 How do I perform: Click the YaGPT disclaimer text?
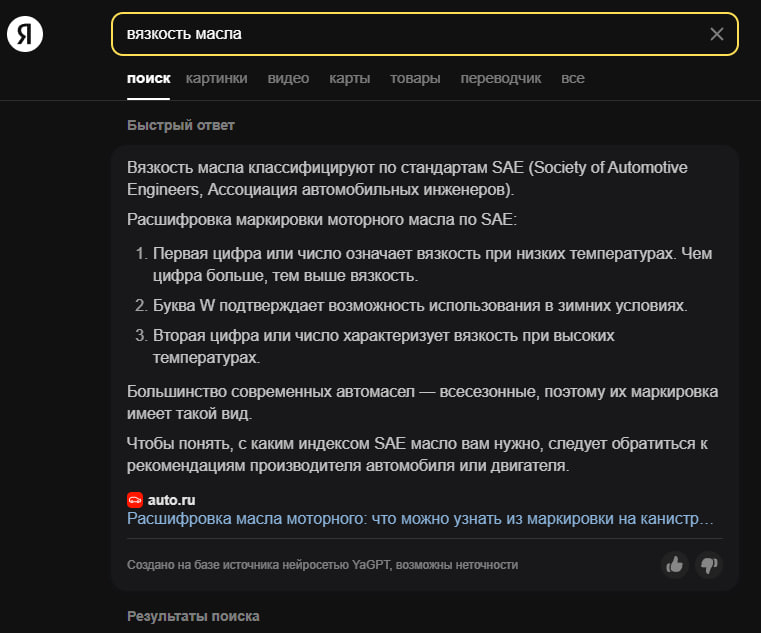pyautogui.click(x=322, y=565)
